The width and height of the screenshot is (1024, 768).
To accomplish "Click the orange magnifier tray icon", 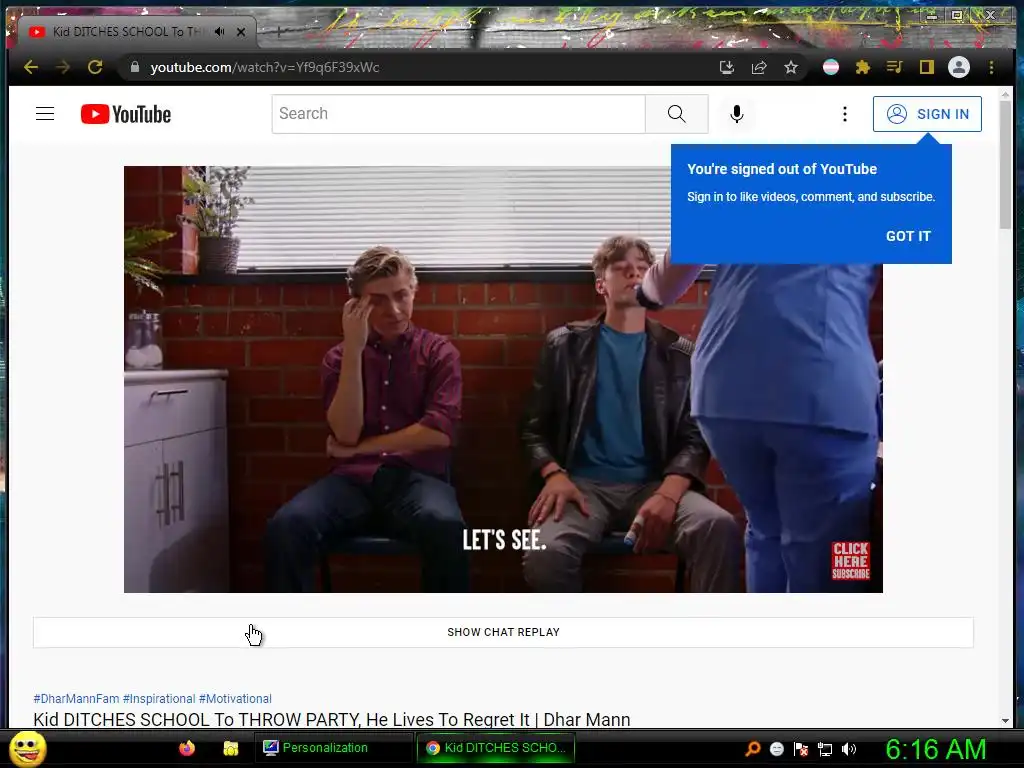I will (x=752, y=748).
